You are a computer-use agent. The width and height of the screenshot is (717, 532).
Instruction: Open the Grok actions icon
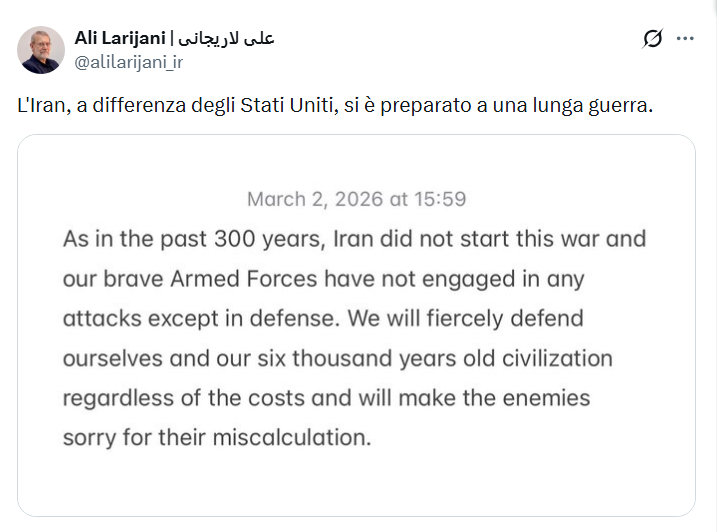652,39
